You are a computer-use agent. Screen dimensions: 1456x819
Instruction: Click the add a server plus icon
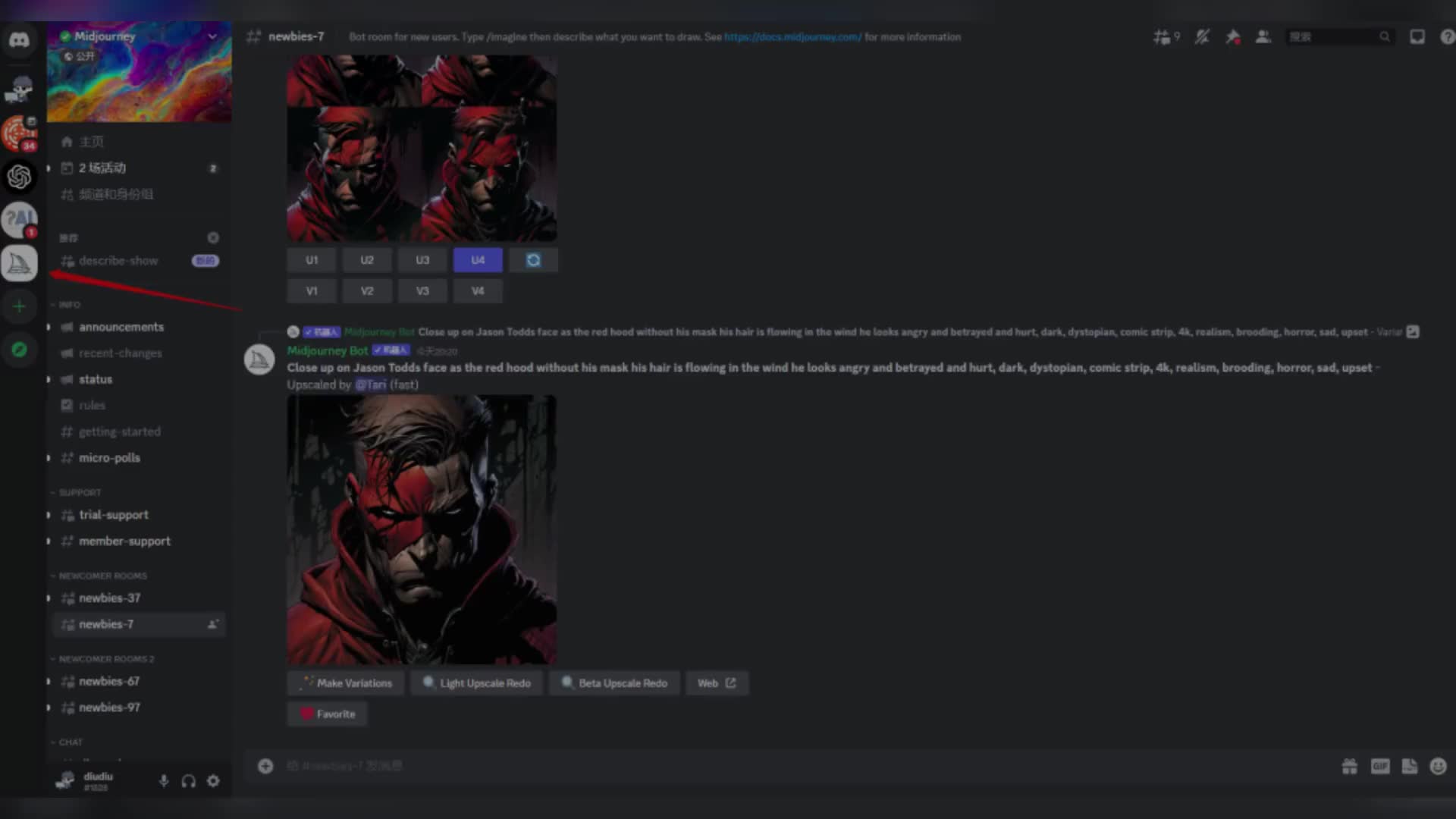pos(19,306)
